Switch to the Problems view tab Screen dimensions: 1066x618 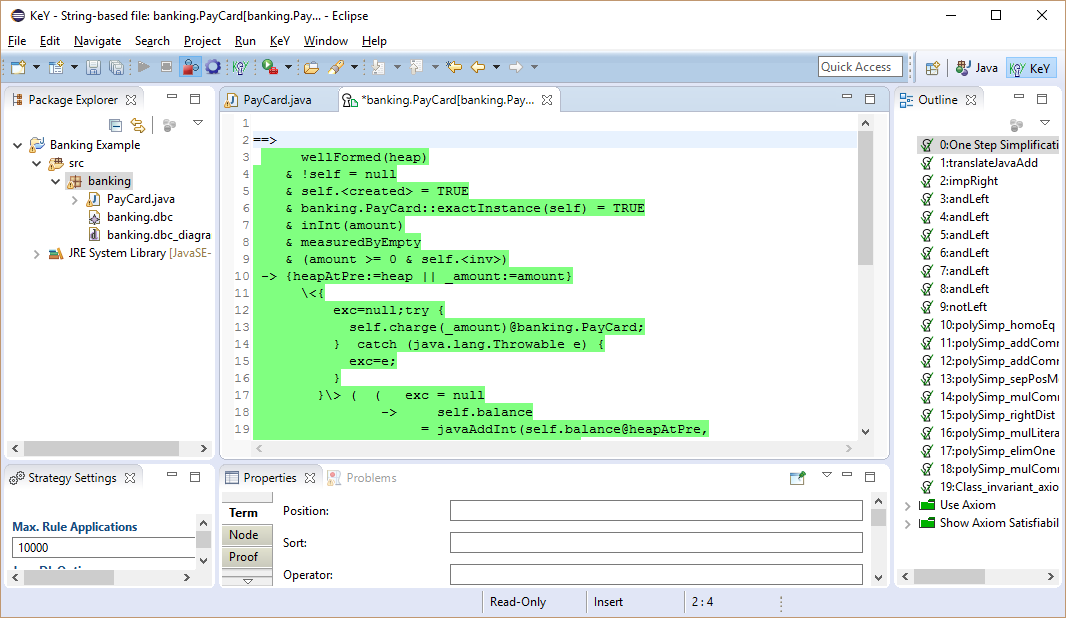[x=363, y=478]
